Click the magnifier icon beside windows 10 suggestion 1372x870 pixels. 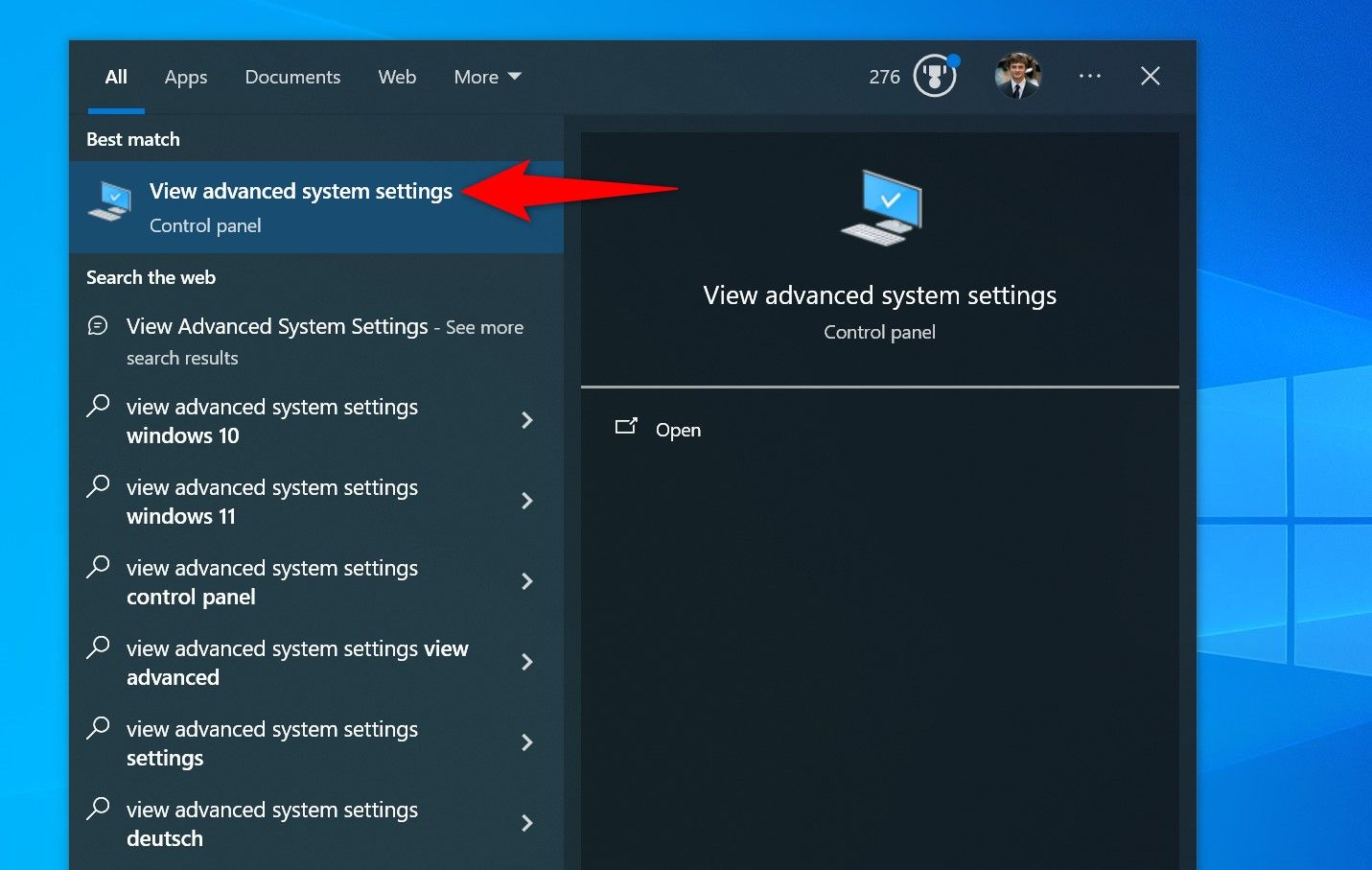[x=97, y=406]
